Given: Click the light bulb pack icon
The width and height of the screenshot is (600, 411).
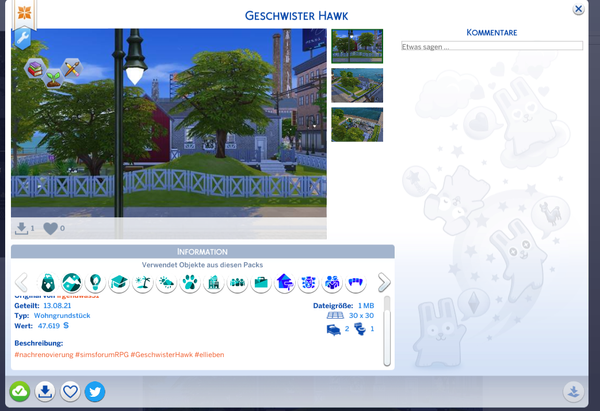Looking at the screenshot, I should [95, 283].
